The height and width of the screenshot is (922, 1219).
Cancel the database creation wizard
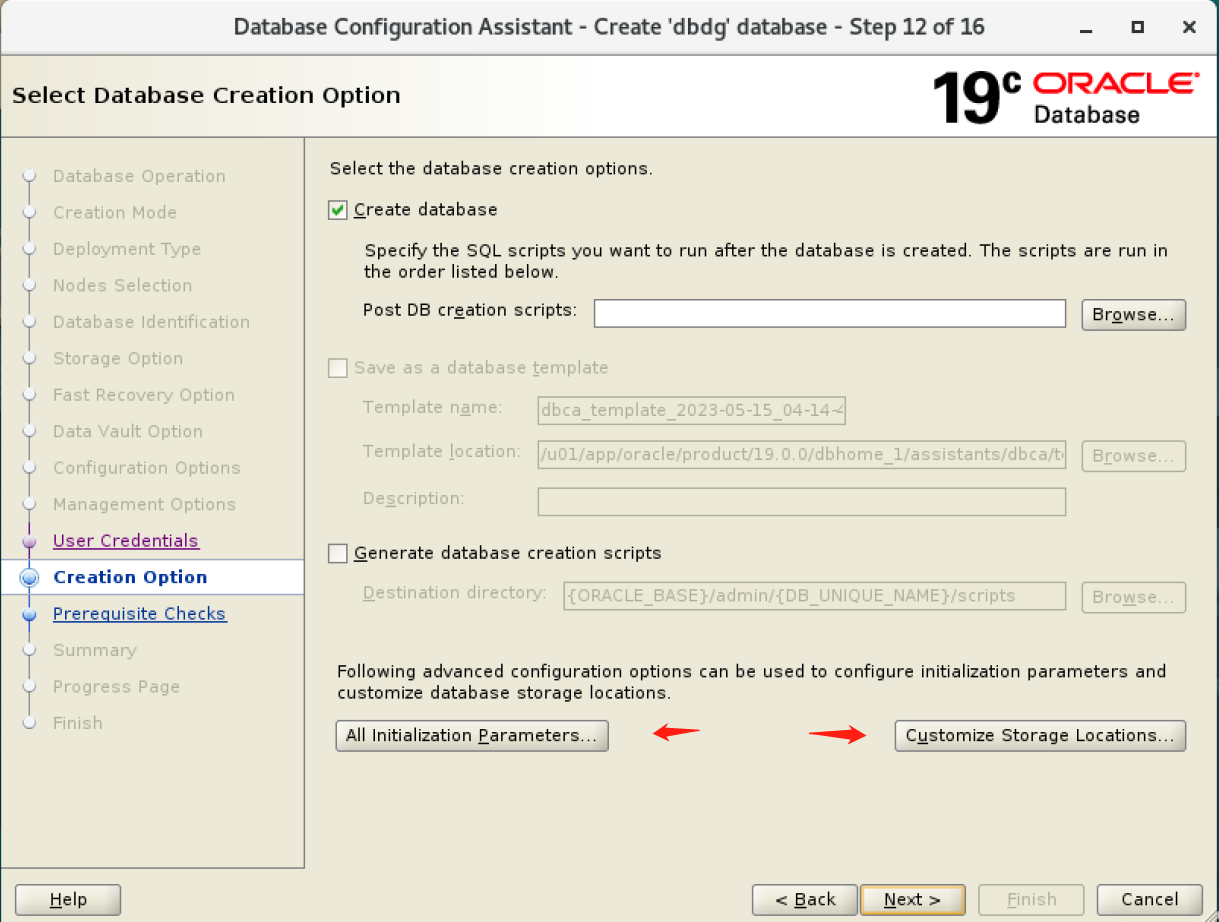point(1149,900)
